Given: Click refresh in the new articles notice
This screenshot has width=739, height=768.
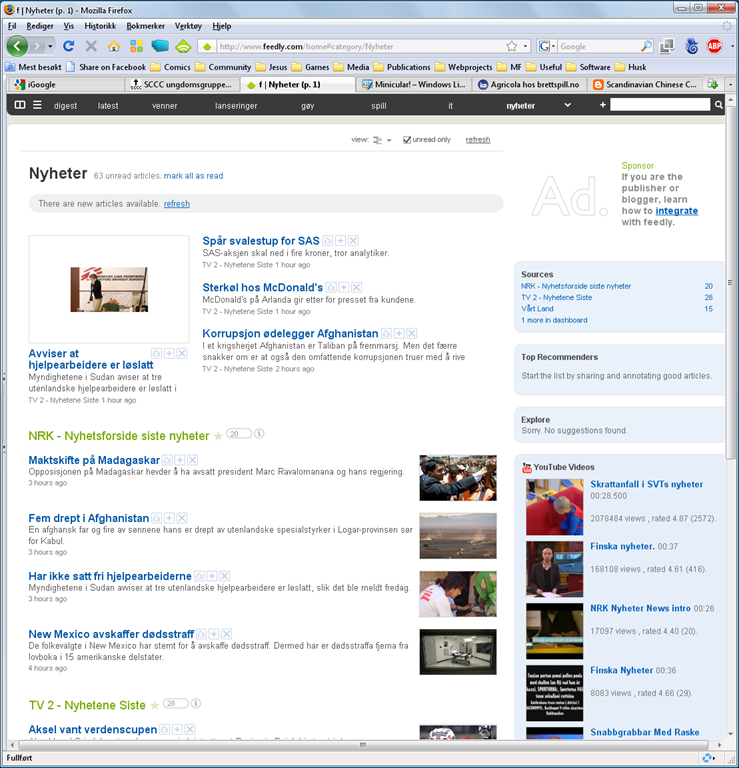Looking at the screenshot, I should click(176, 204).
